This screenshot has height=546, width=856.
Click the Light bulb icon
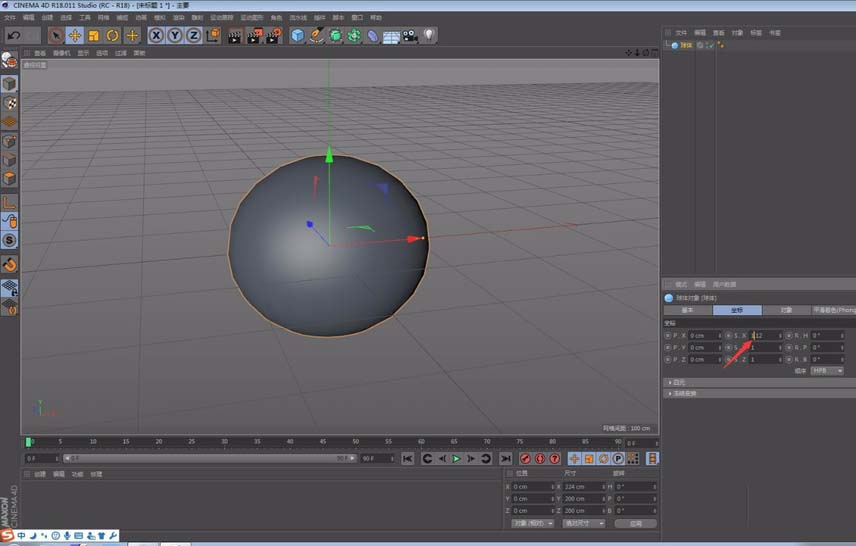429,36
